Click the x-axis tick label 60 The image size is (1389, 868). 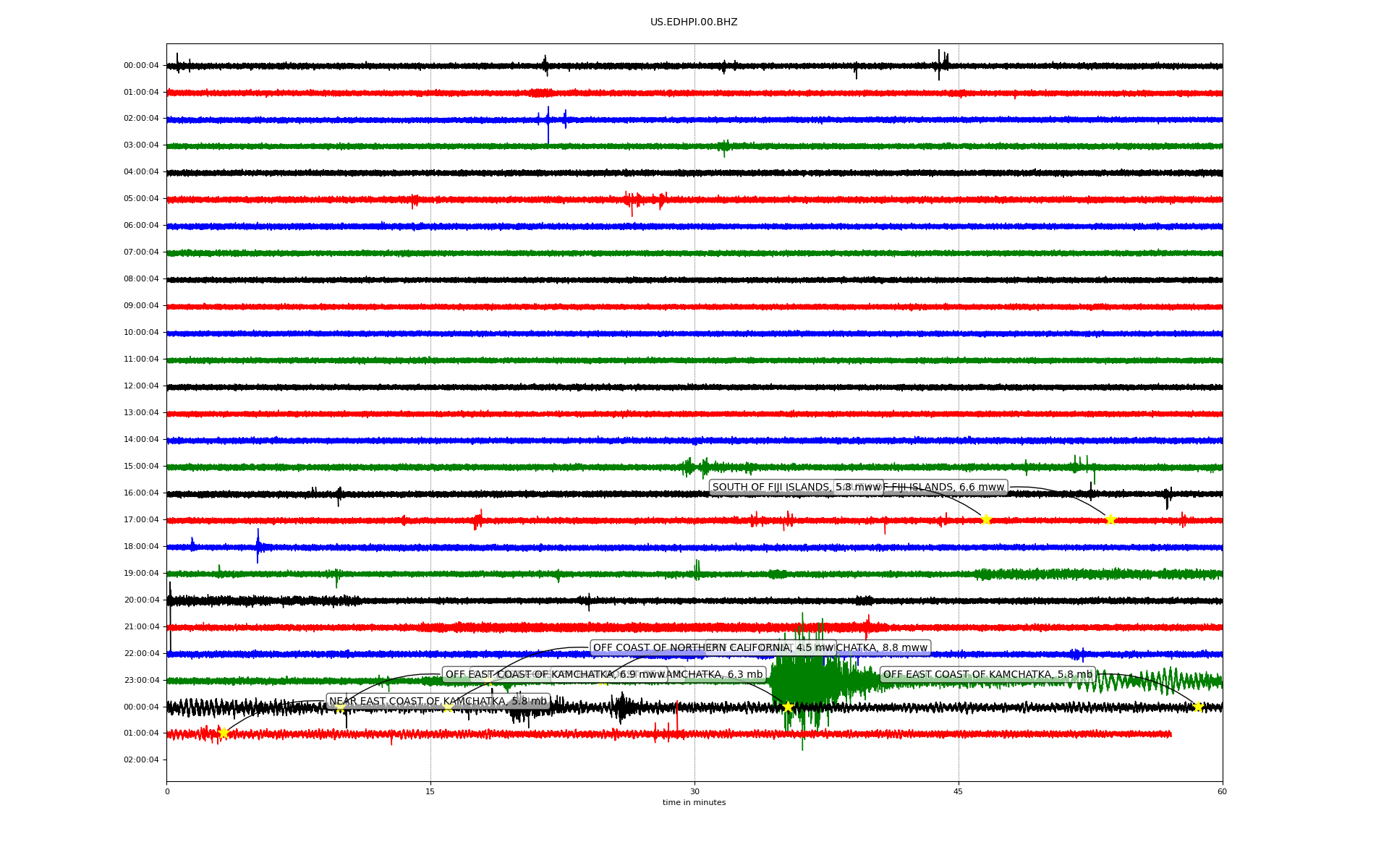point(1222,791)
